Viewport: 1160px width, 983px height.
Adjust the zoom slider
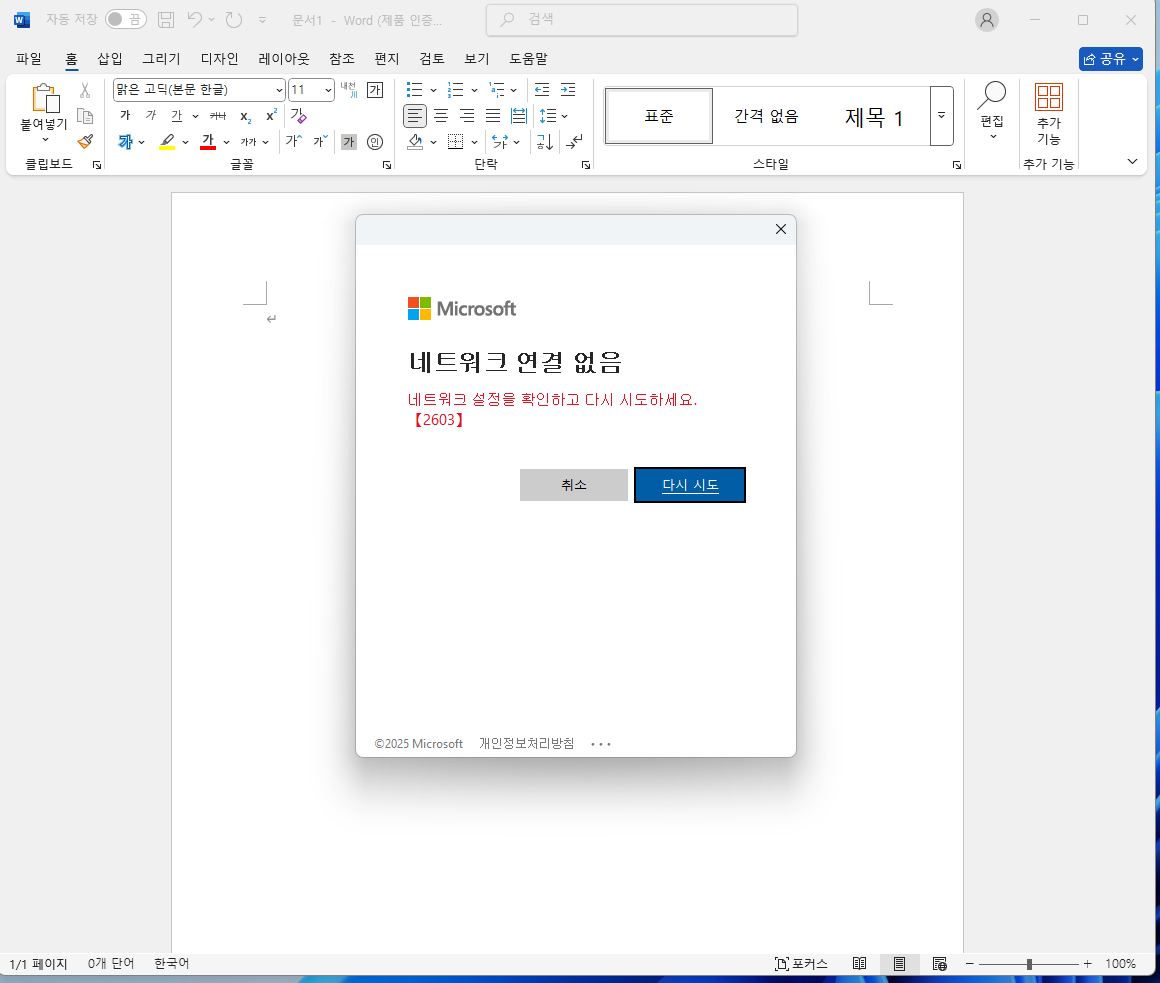coord(1028,964)
